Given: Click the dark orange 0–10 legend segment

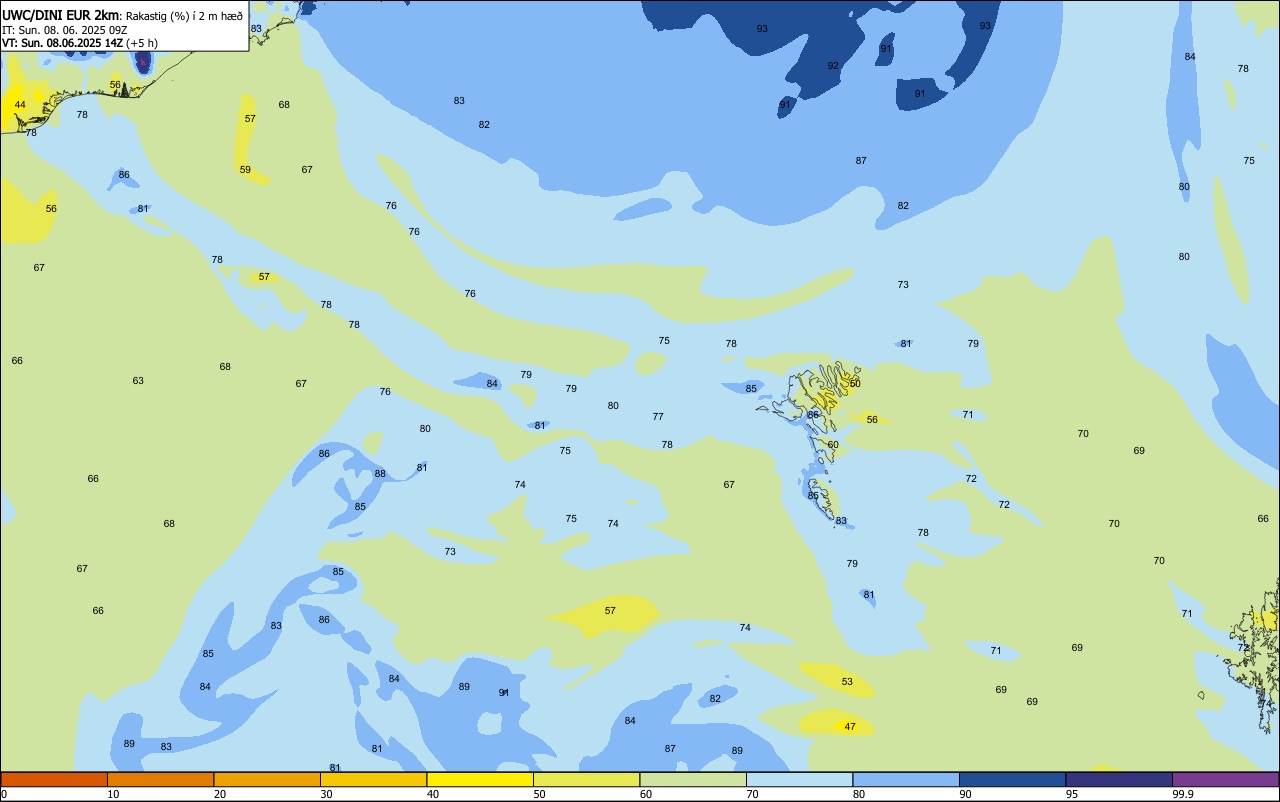Looking at the screenshot, I should click(x=54, y=779).
